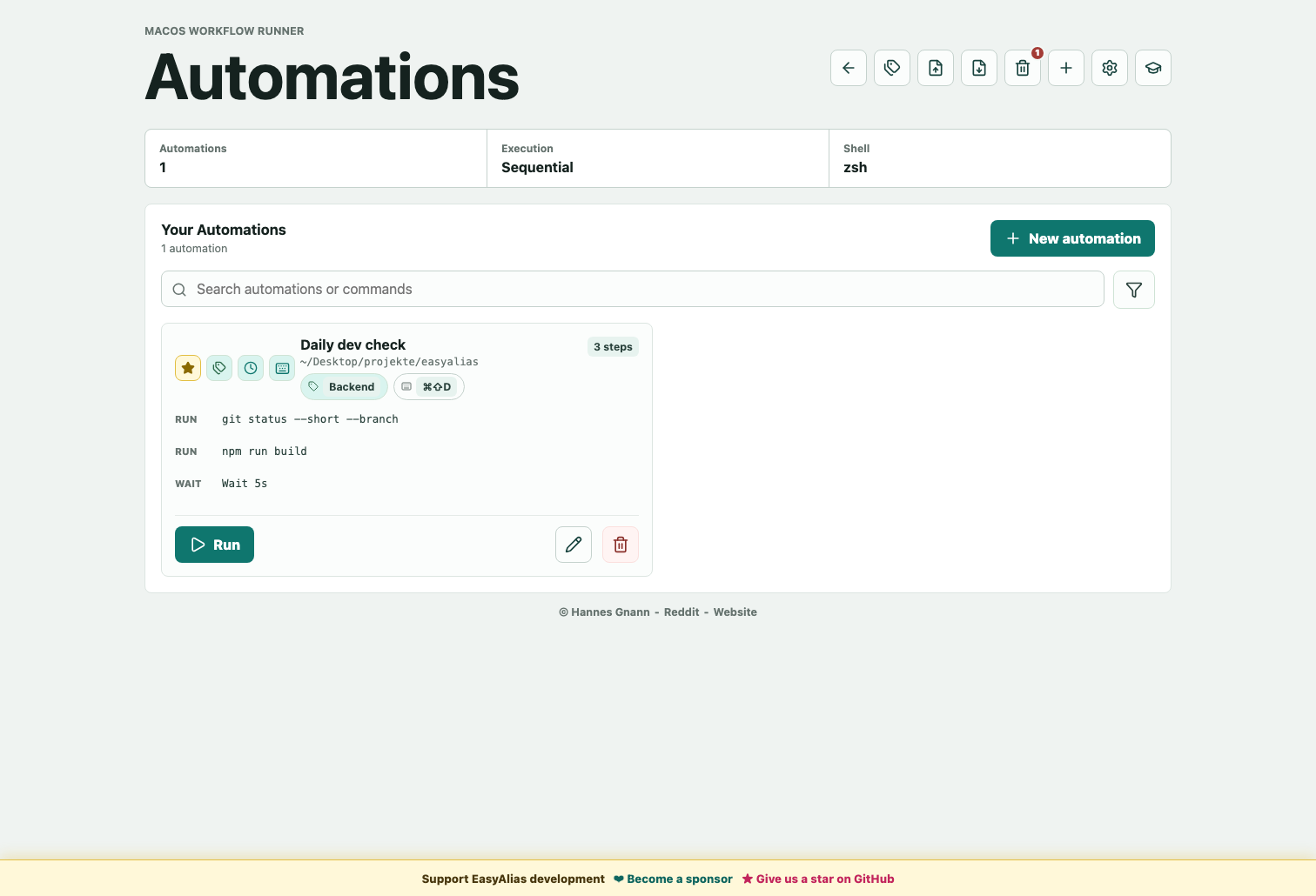Open the funnel filter beside the search box
1316x896 pixels.
[x=1134, y=290]
